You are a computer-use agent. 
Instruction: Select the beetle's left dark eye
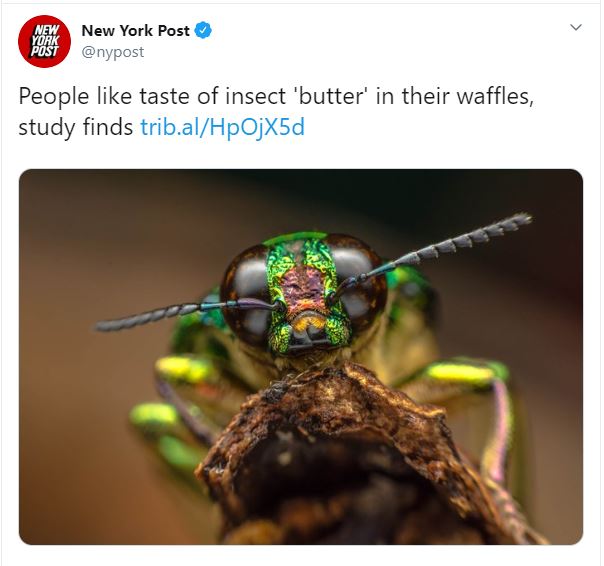[247, 293]
